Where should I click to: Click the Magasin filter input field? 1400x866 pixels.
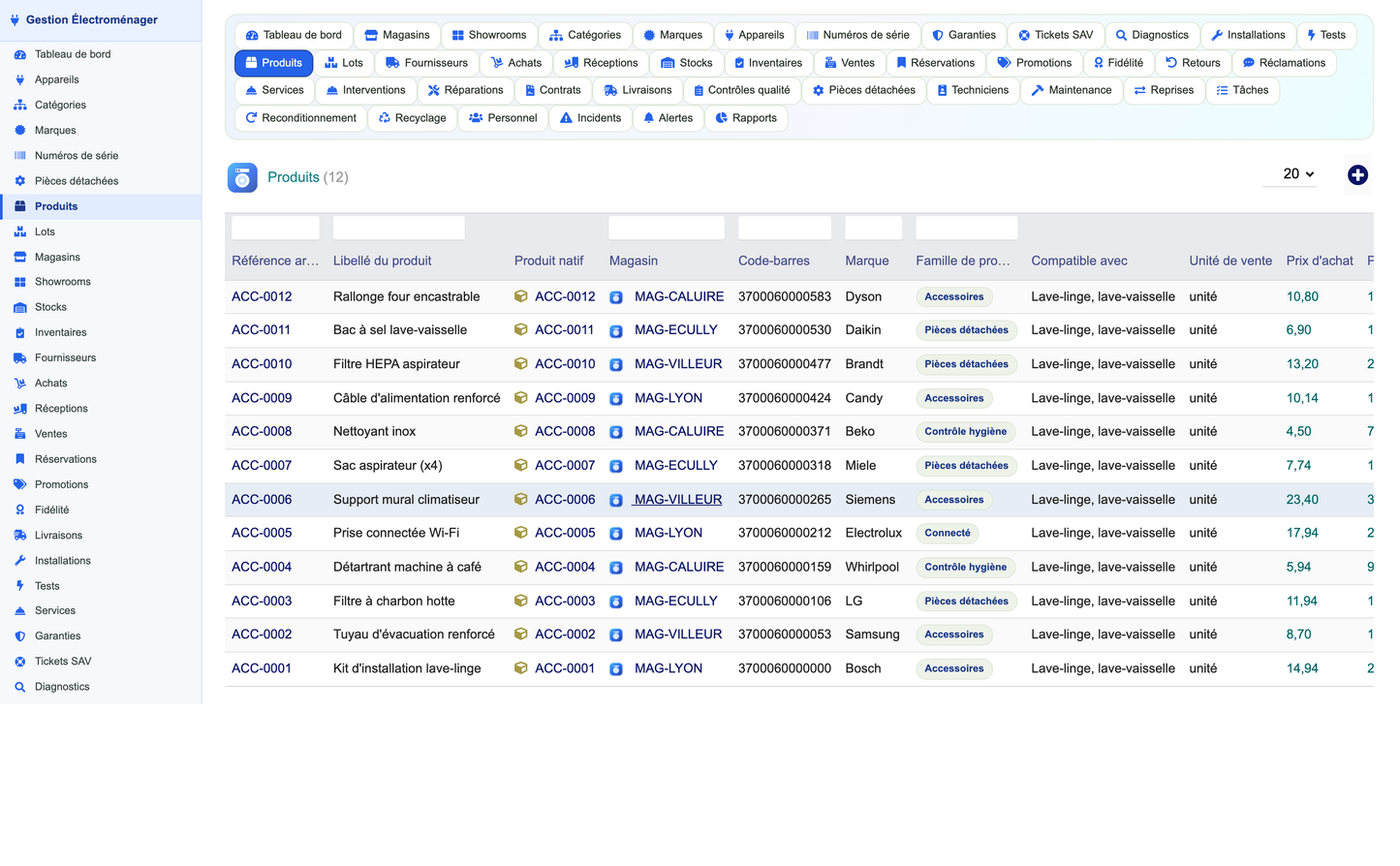[x=667, y=228]
